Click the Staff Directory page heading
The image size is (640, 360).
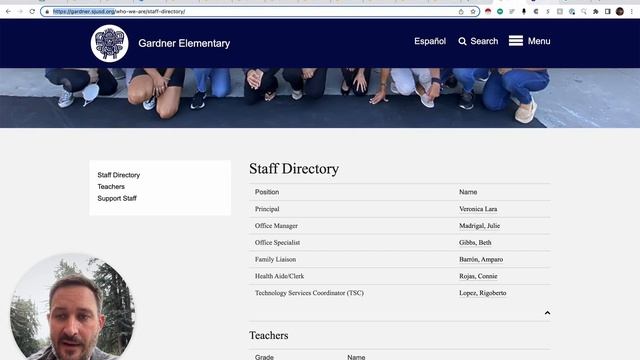pos(294,169)
